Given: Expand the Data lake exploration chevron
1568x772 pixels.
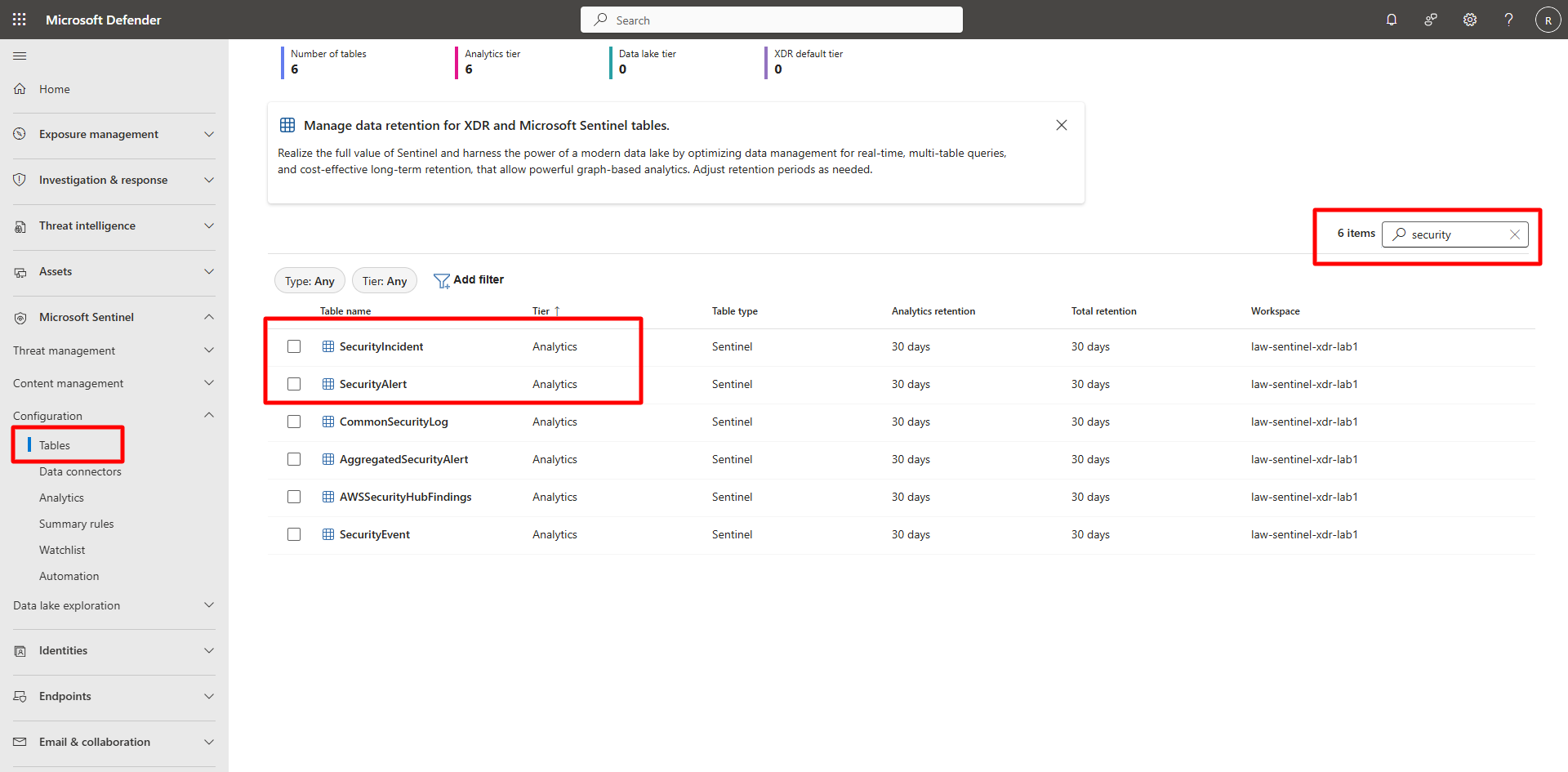Looking at the screenshot, I should [209, 605].
